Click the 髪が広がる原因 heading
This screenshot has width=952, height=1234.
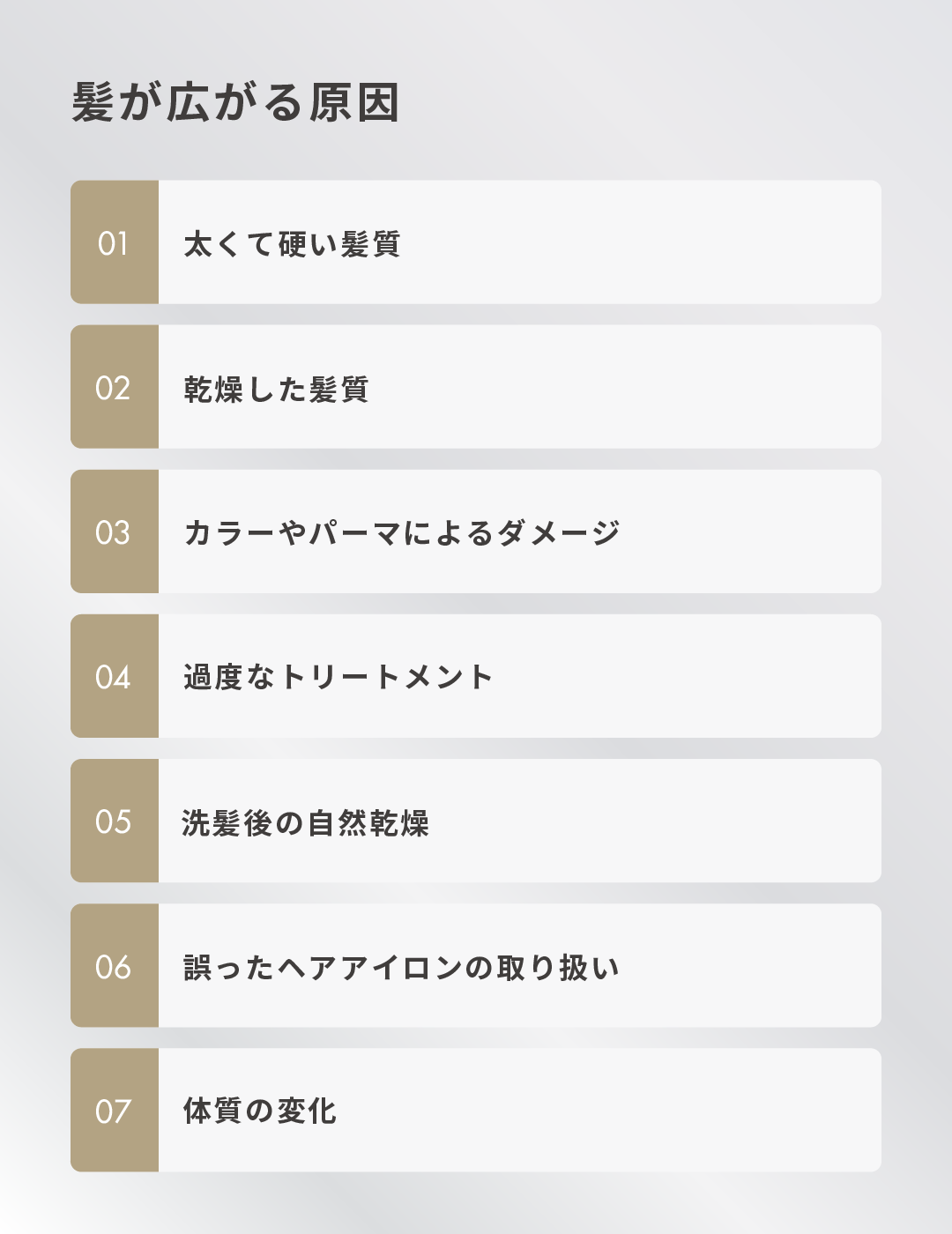[235, 102]
